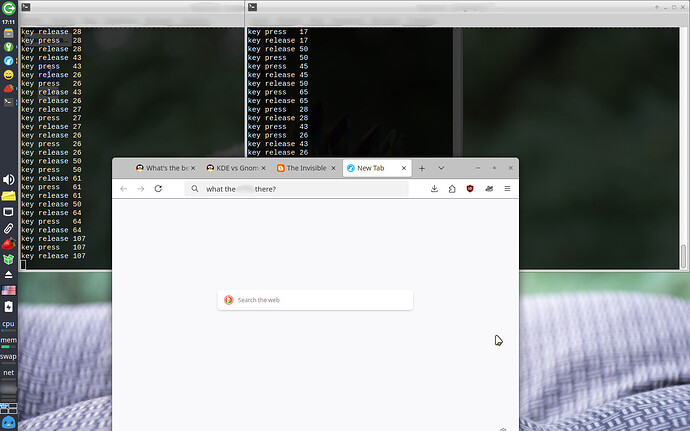
Task: Open the green application menu launcher
Action: (x=8, y=8)
